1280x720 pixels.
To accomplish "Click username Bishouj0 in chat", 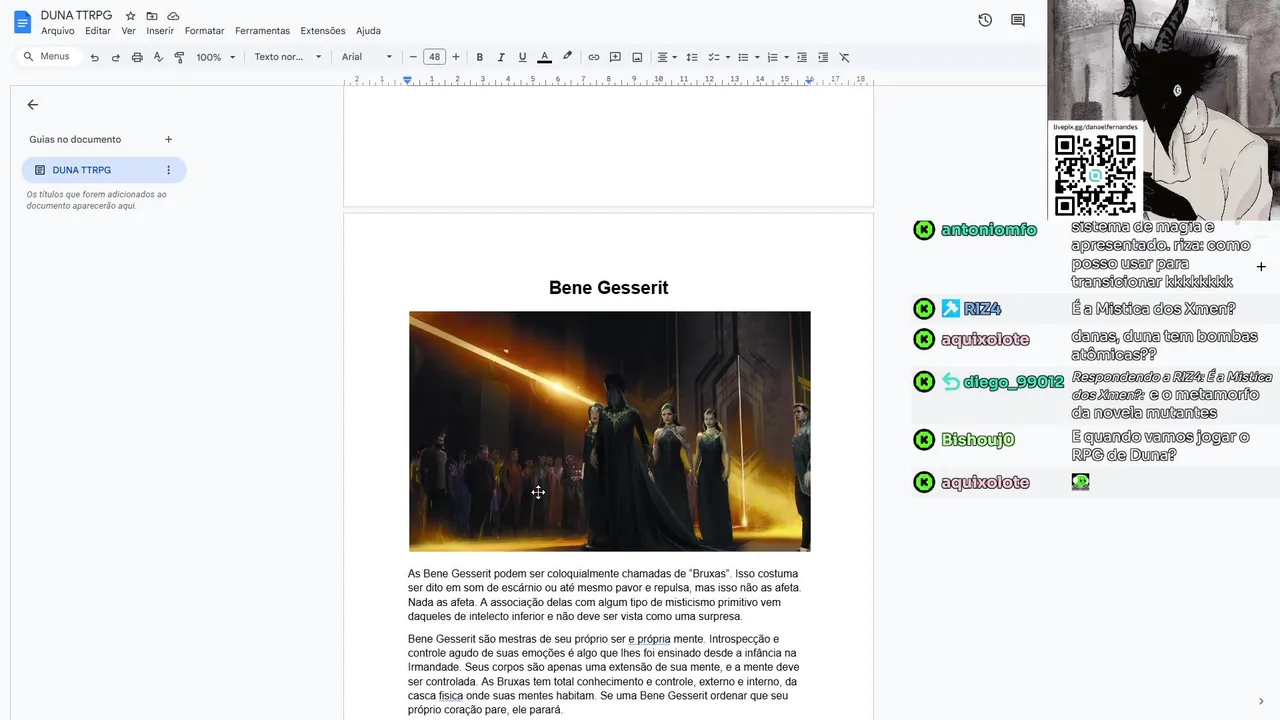I will [x=978, y=440].
